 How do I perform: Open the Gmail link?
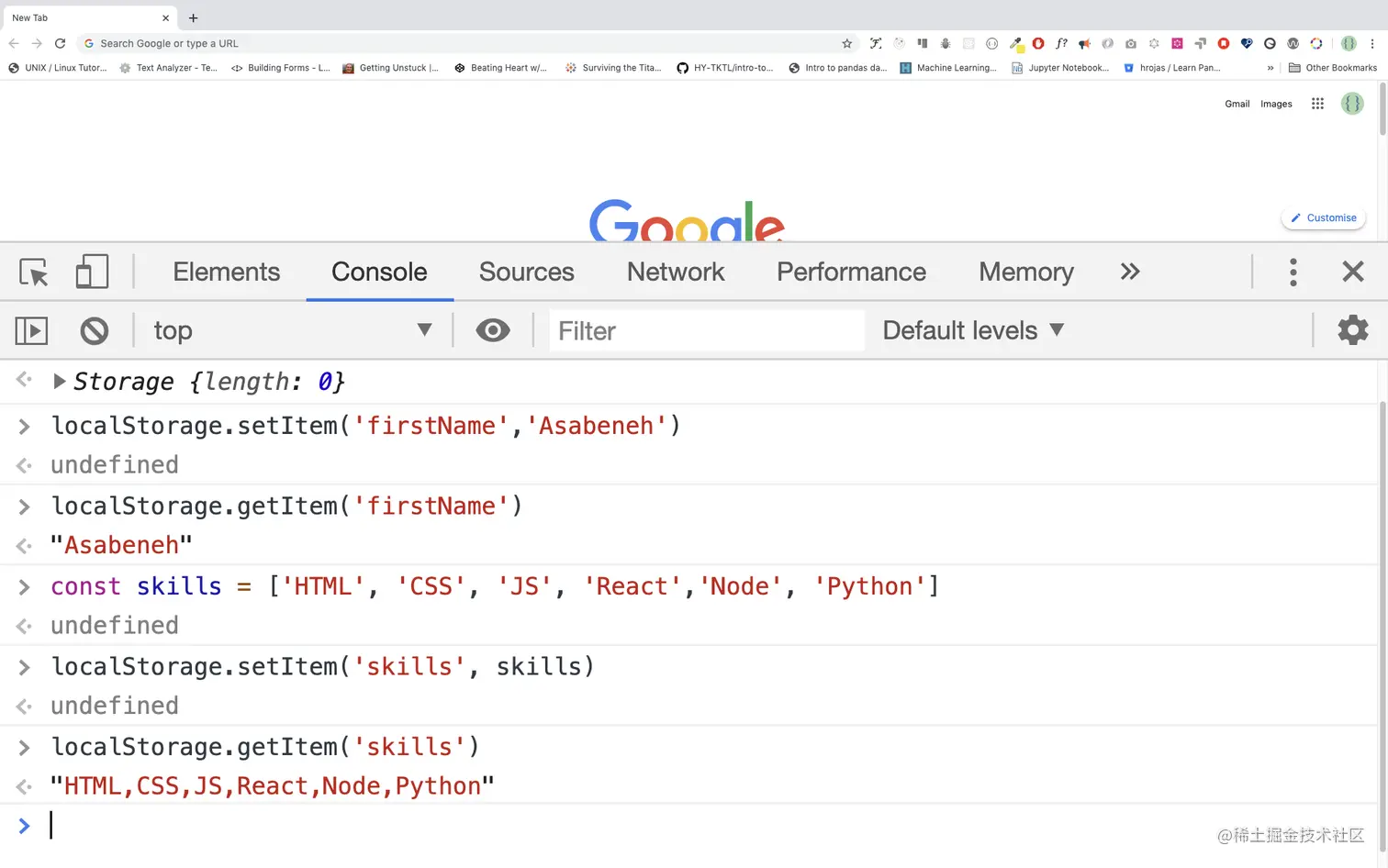(1237, 104)
